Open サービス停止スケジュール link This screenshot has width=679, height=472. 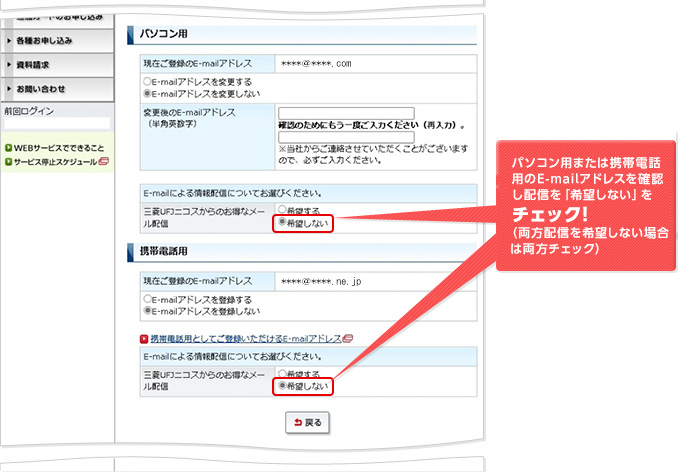click(55, 162)
